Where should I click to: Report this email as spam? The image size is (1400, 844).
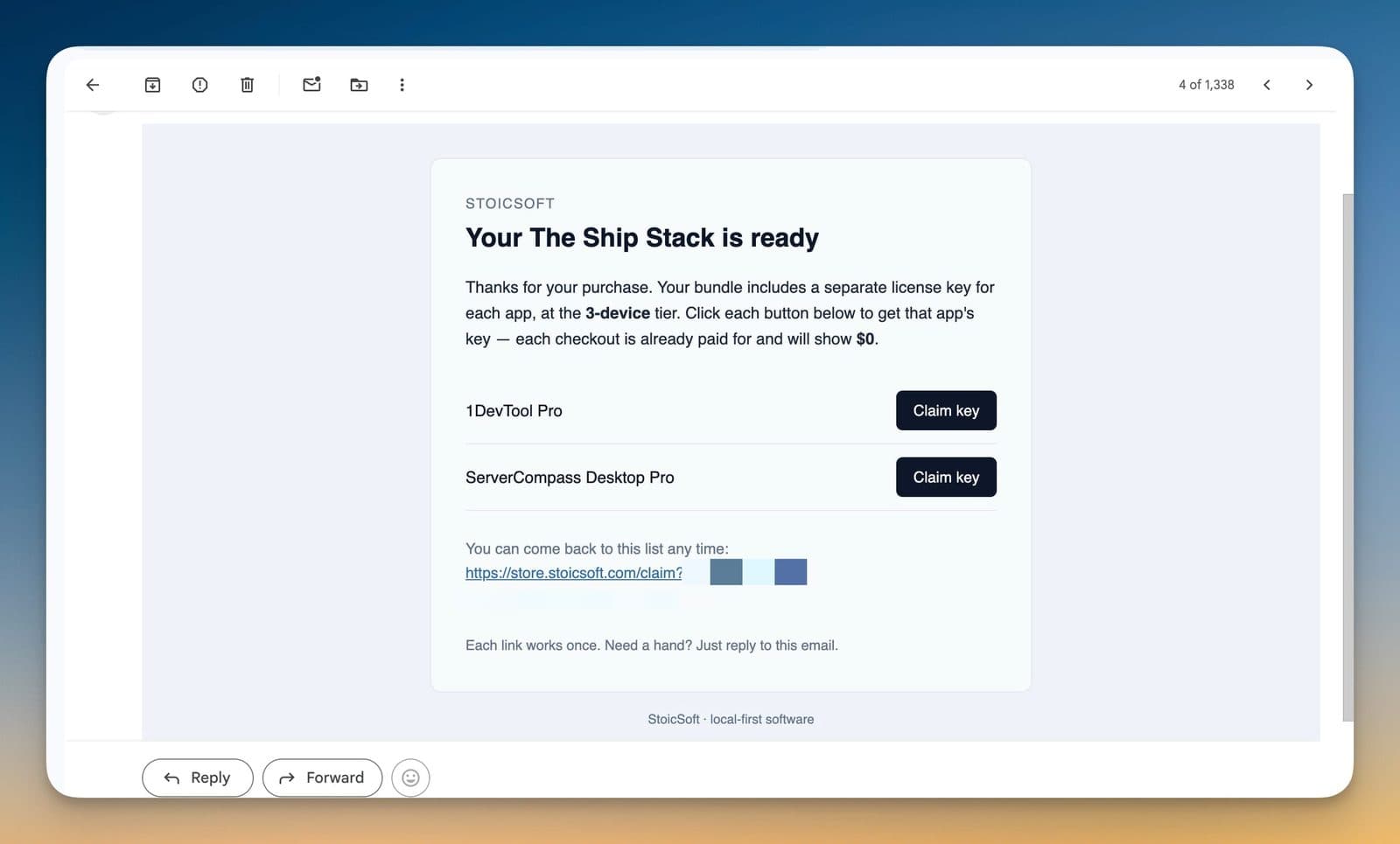[x=199, y=85]
